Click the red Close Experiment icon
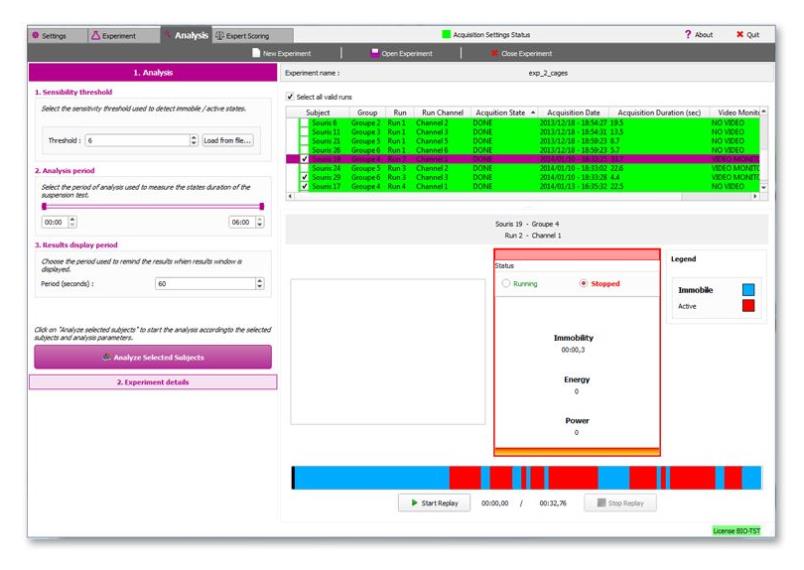The width and height of the screenshot is (804, 570). click(494, 53)
